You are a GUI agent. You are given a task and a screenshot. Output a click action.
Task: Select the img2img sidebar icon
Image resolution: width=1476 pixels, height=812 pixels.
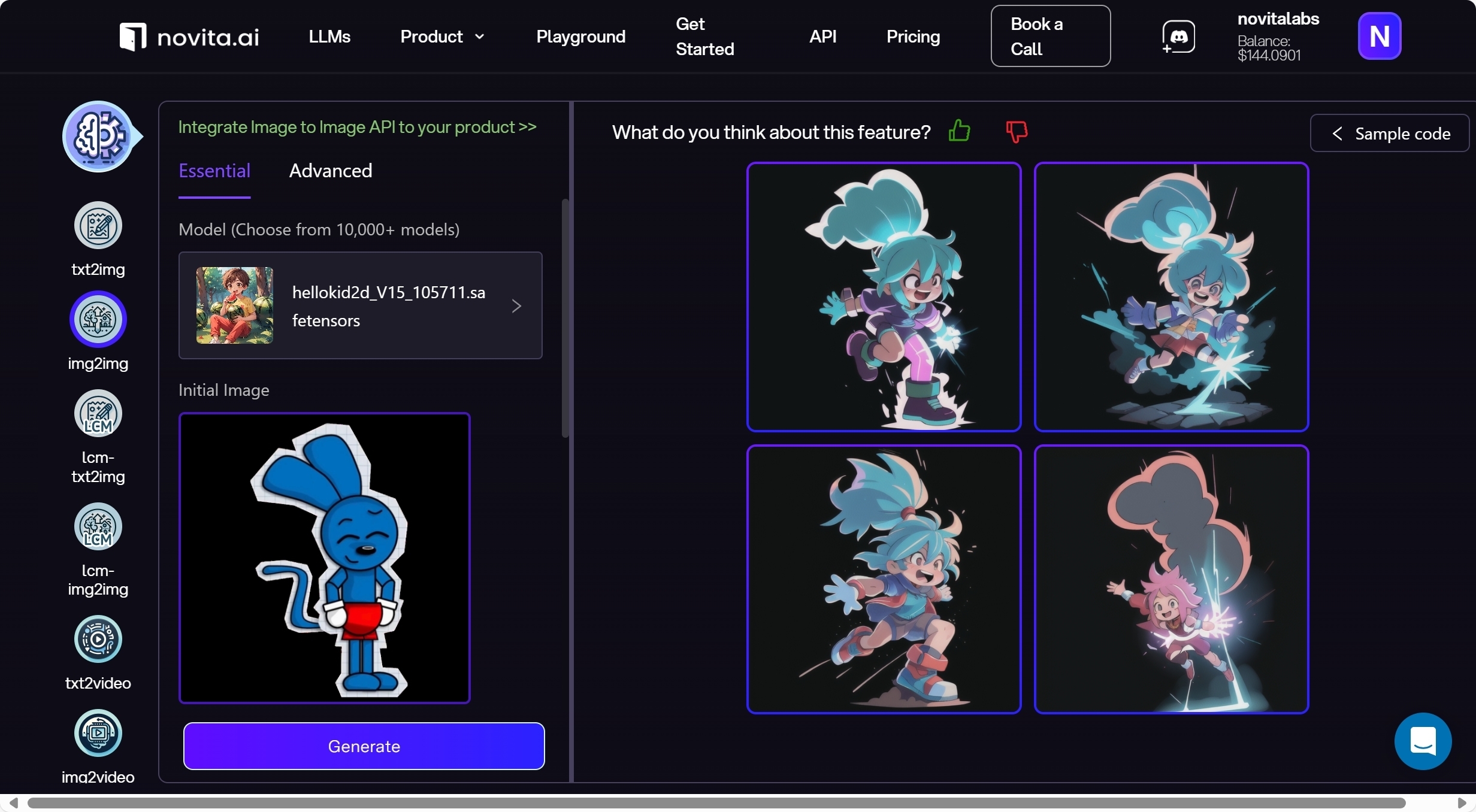(98, 320)
